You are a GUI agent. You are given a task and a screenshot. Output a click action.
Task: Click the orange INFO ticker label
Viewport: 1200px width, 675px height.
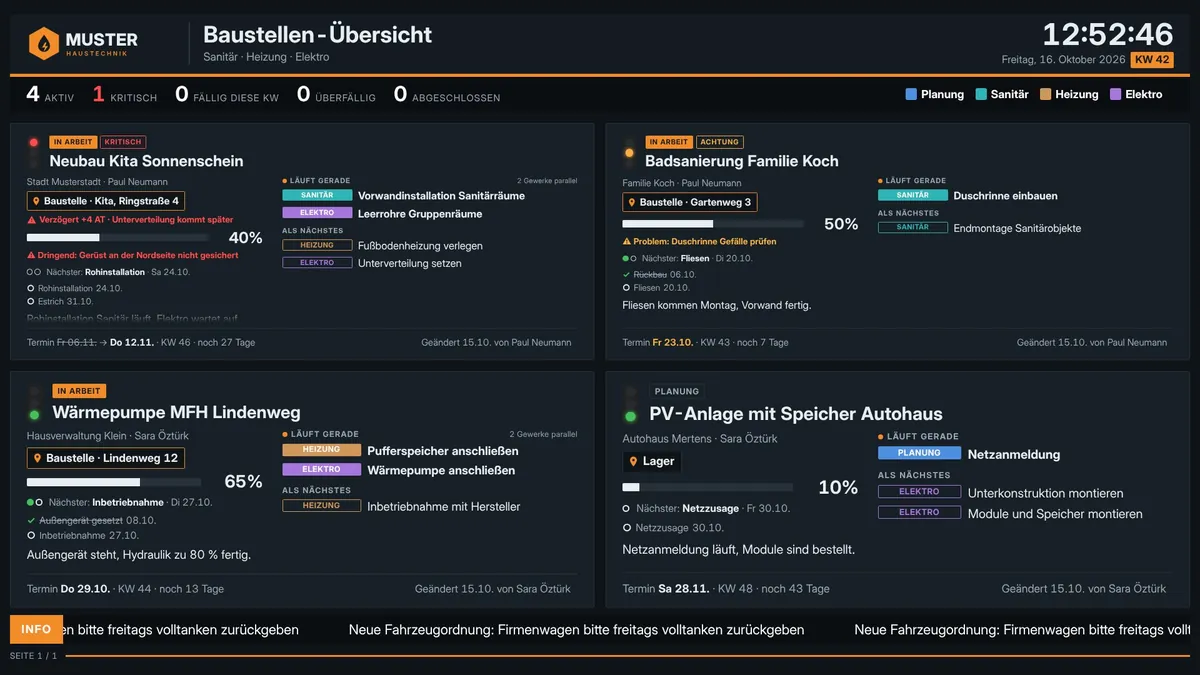click(36, 629)
